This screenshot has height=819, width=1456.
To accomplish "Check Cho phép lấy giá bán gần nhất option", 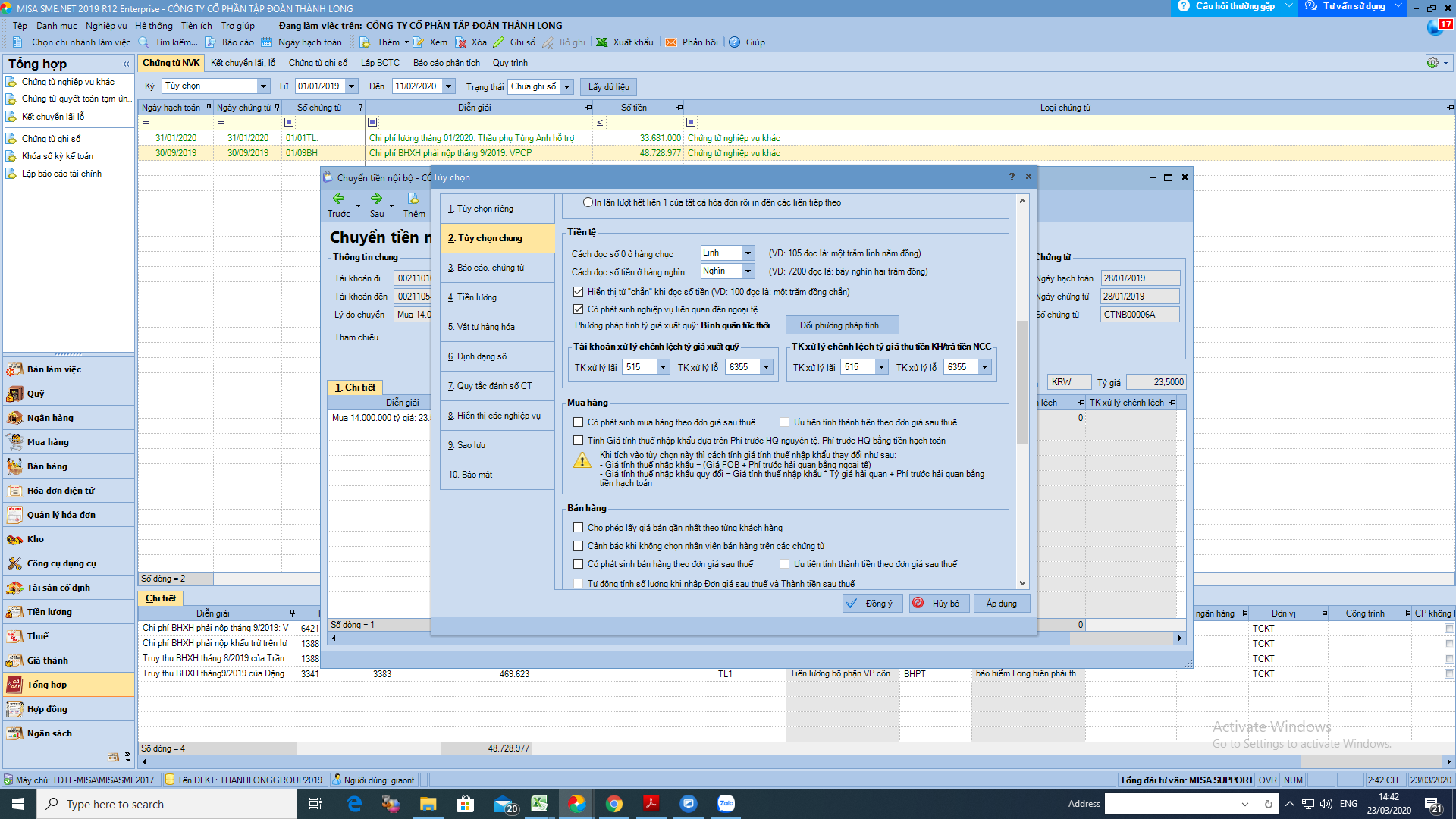I will point(578,528).
